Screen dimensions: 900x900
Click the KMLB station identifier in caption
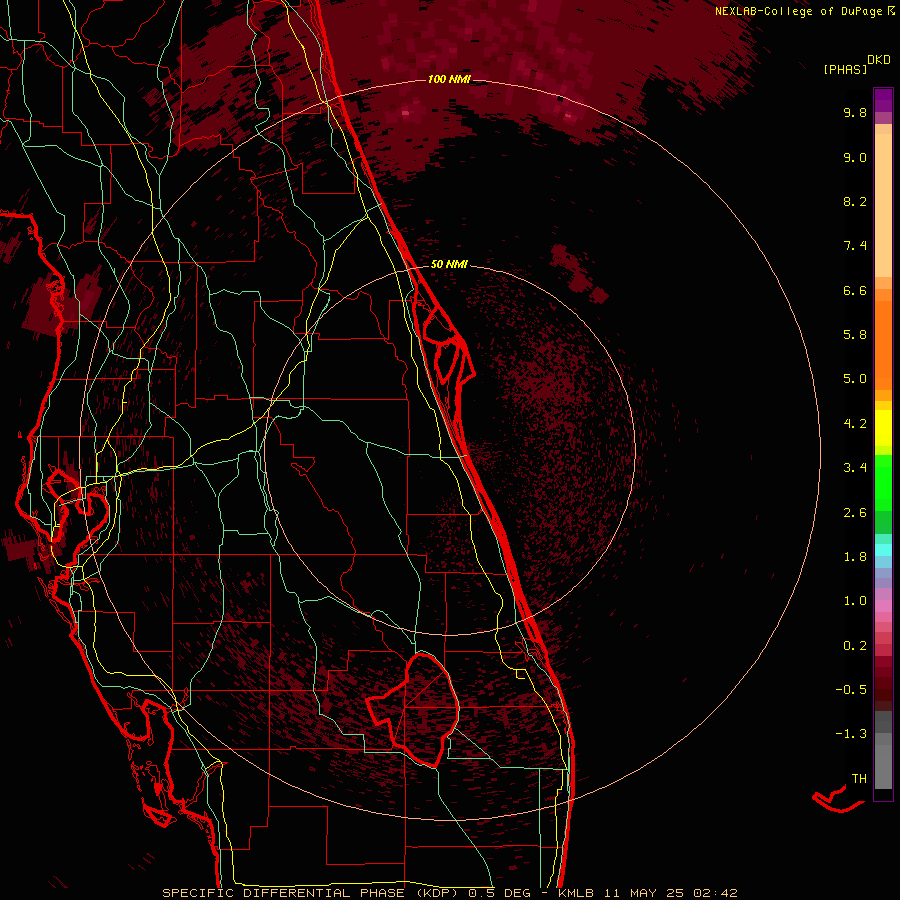tap(576, 893)
